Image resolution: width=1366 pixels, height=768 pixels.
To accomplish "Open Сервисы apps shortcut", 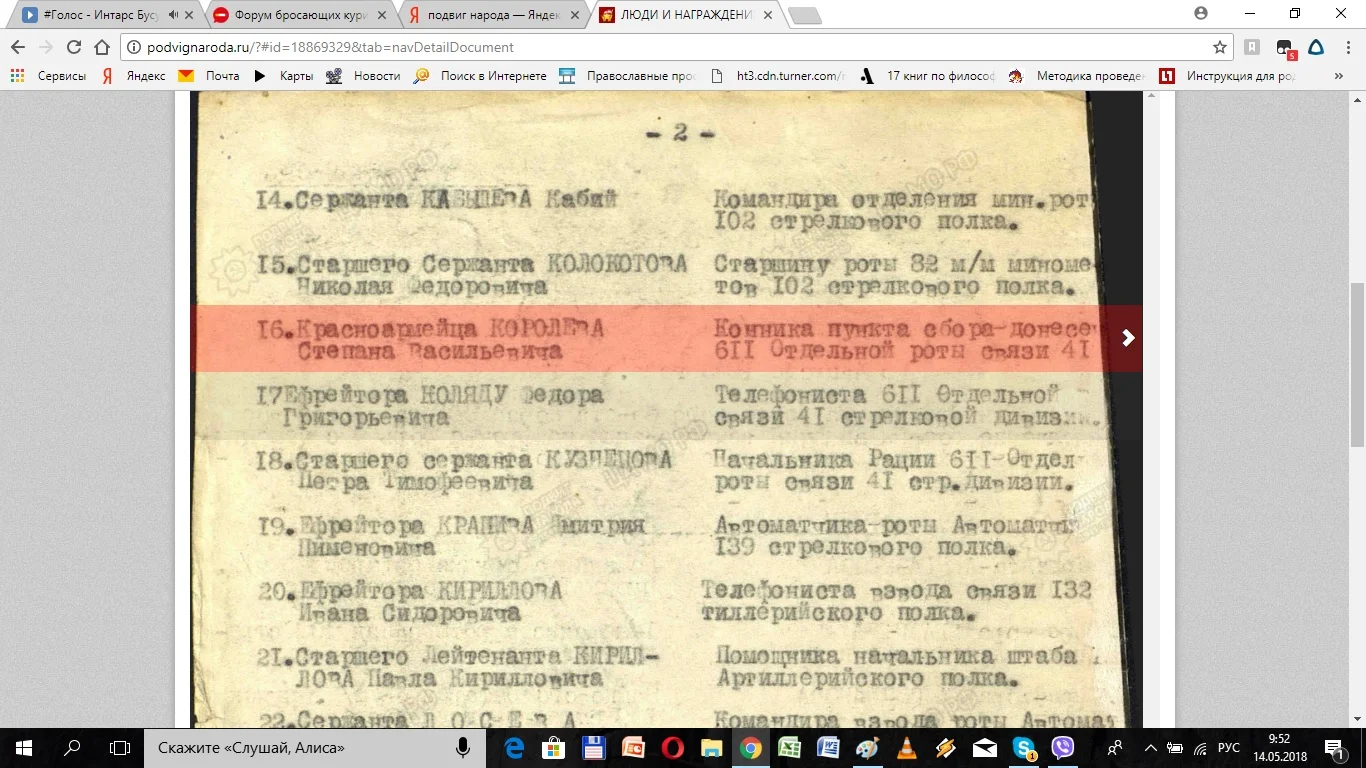I will click(x=48, y=76).
